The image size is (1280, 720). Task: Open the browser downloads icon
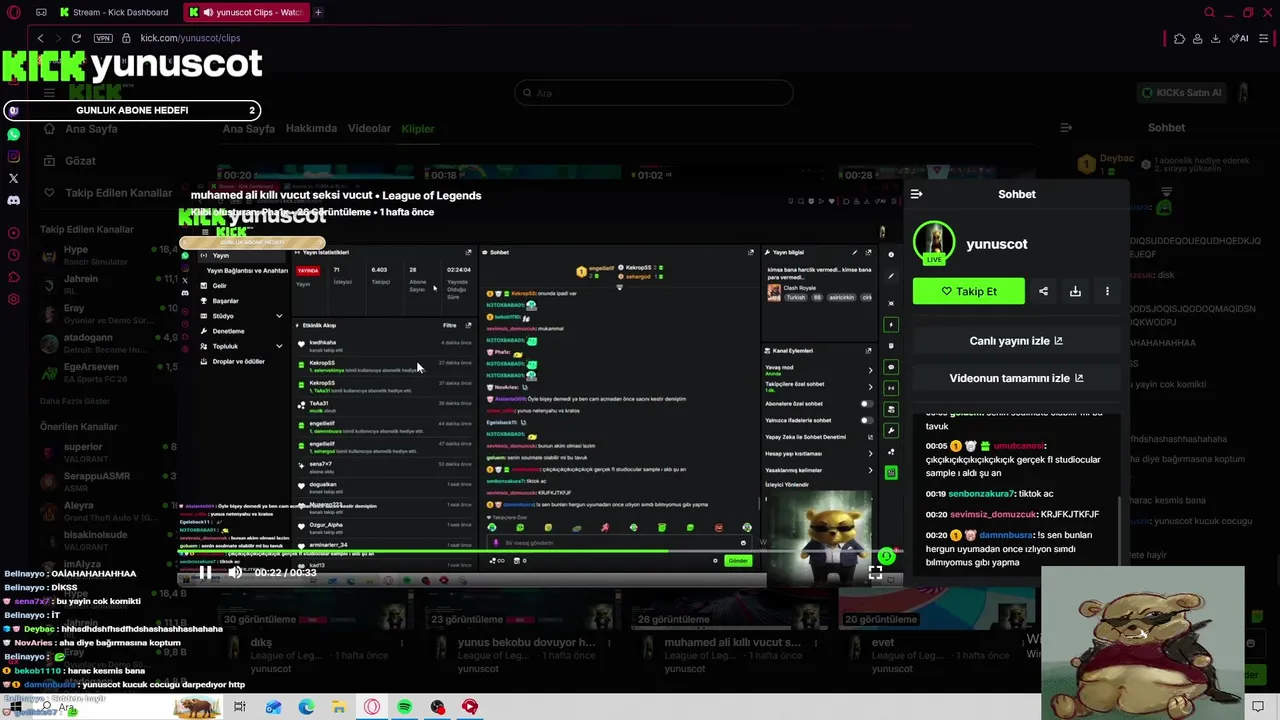pyautogui.click(x=1215, y=38)
